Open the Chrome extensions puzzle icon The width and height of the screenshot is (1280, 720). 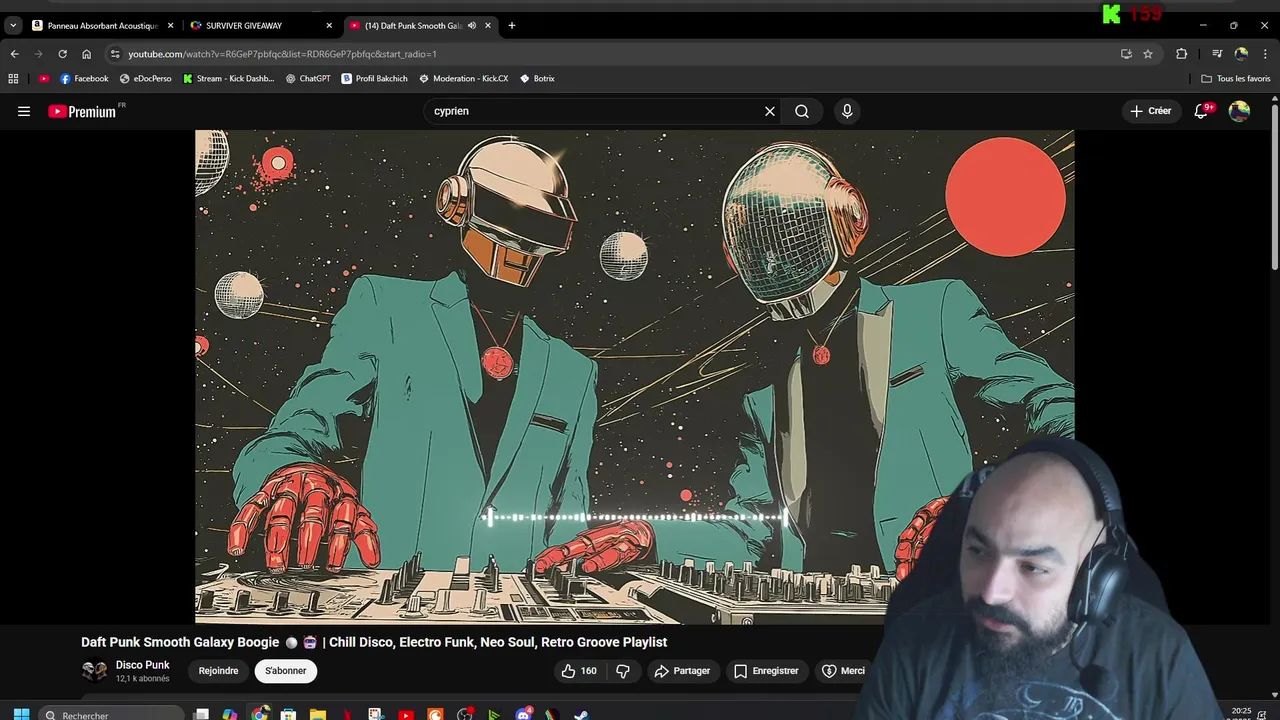pyautogui.click(x=1181, y=54)
